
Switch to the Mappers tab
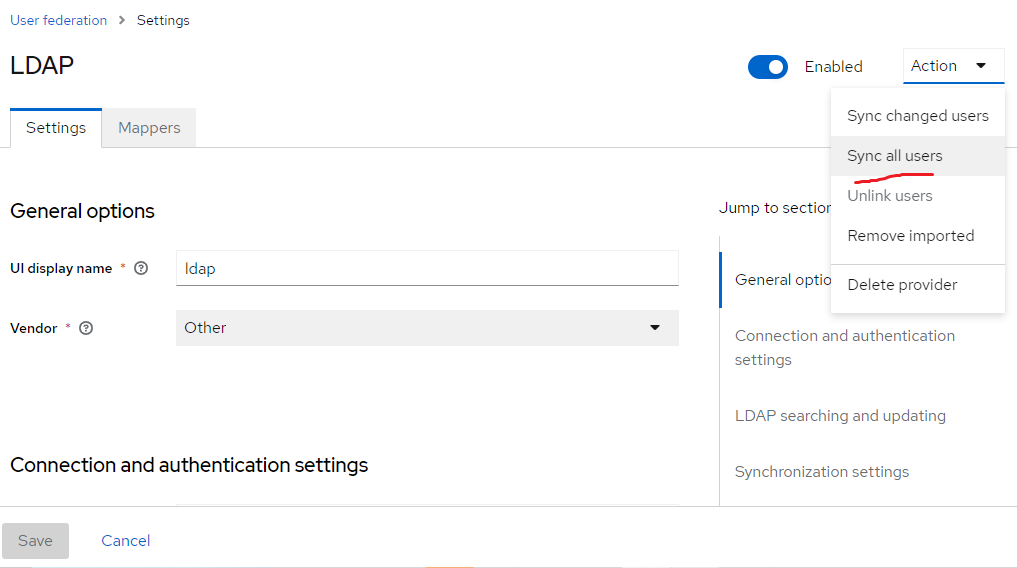coord(149,128)
